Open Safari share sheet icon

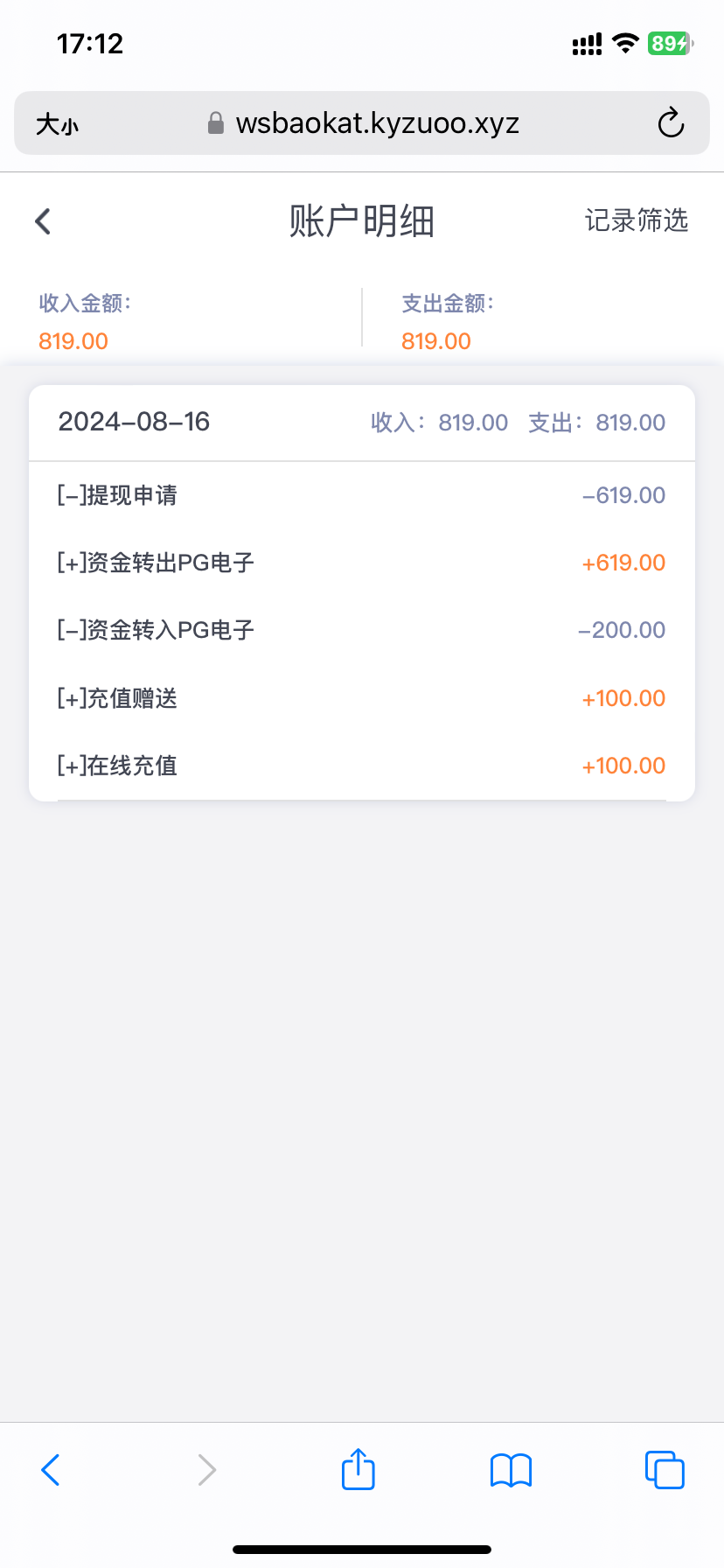[358, 1469]
